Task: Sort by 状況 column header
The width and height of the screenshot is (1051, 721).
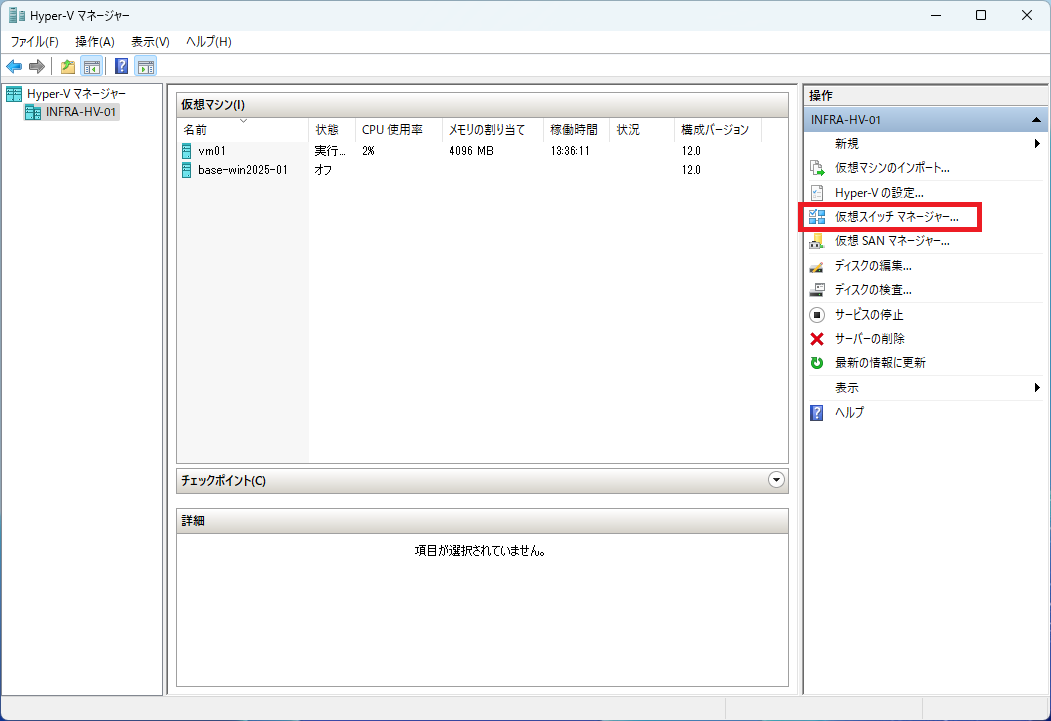Action: click(641, 129)
